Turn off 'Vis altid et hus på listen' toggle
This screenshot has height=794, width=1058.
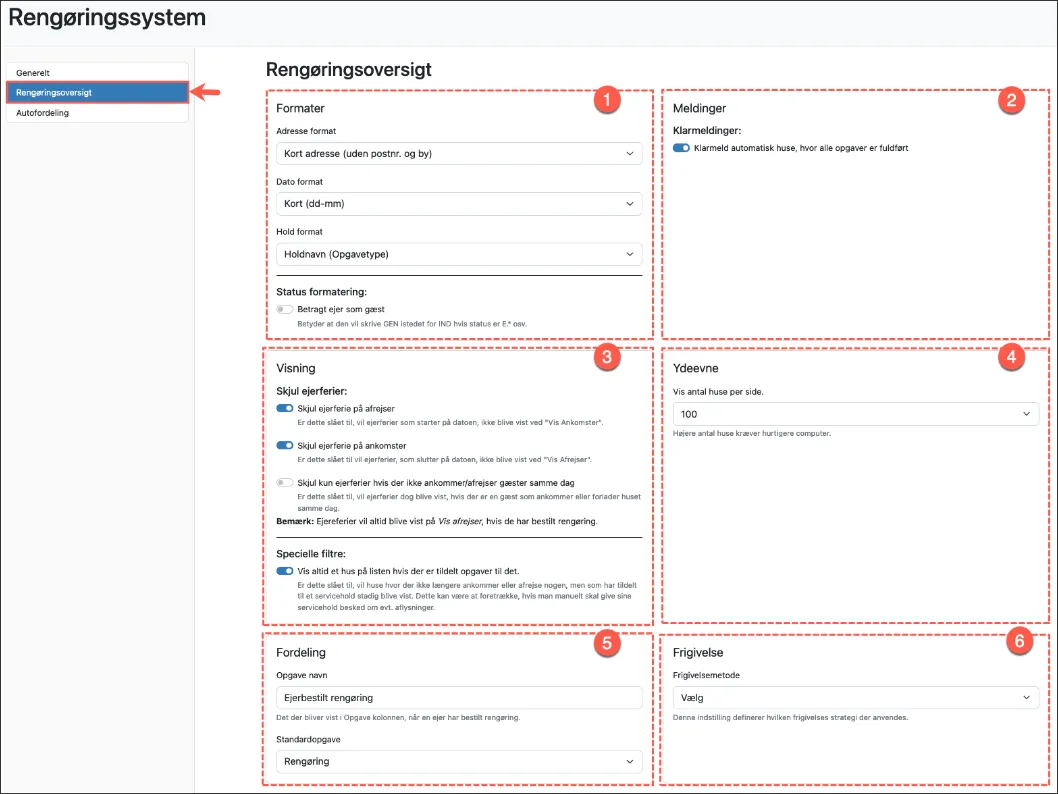(x=285, y=571)
